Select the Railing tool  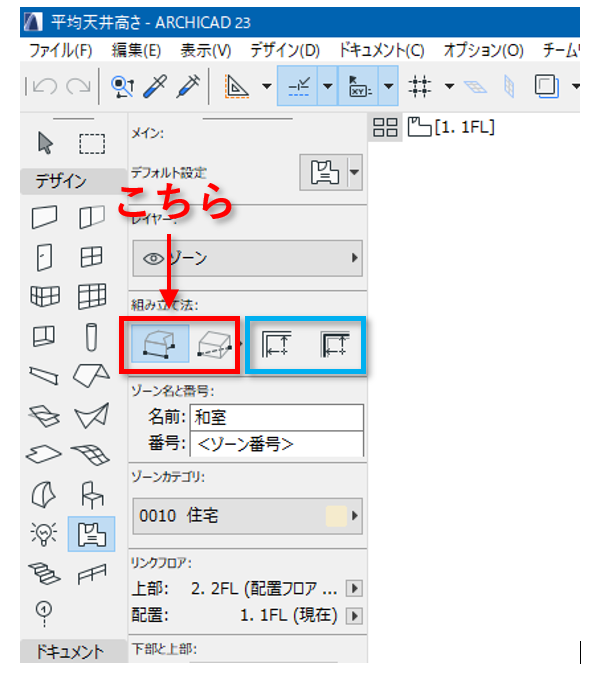point(92,574)
